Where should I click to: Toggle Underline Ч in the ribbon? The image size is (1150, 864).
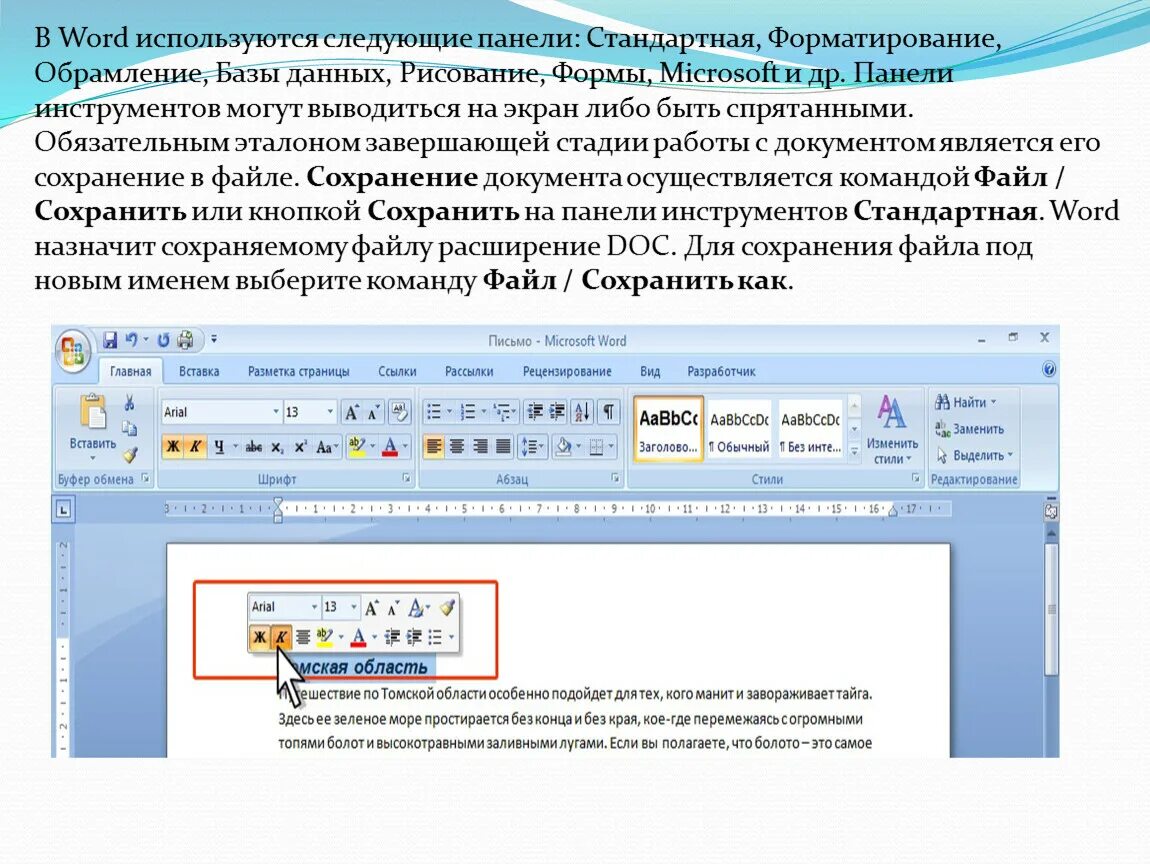point(219,447)
